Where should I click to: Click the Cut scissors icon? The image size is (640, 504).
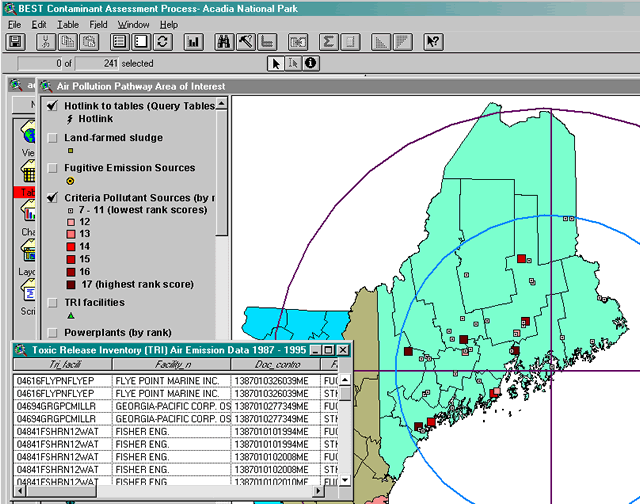[x=46, y=42]
